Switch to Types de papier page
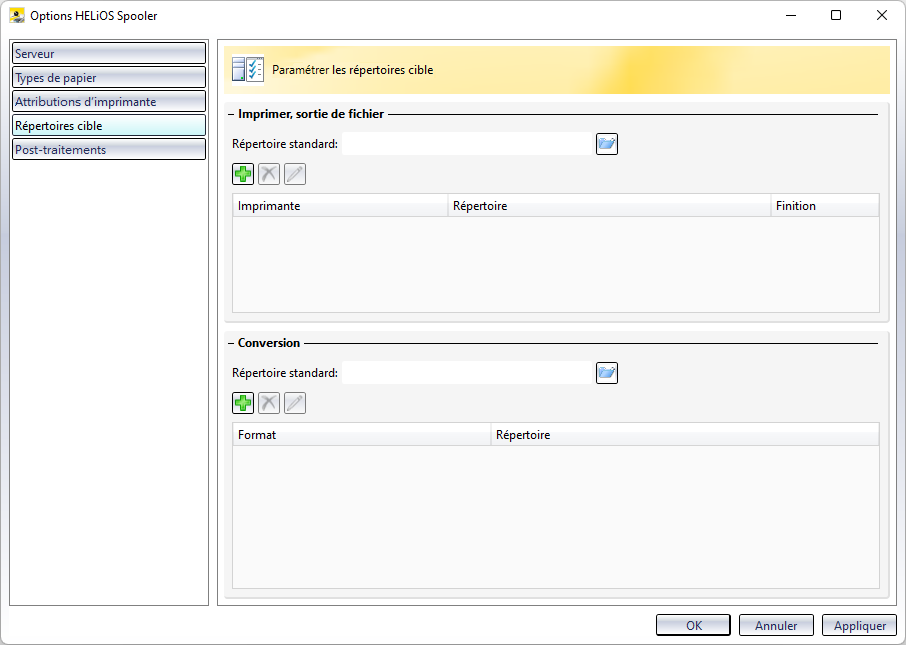The image size is (906, 645). coord(109,77)
